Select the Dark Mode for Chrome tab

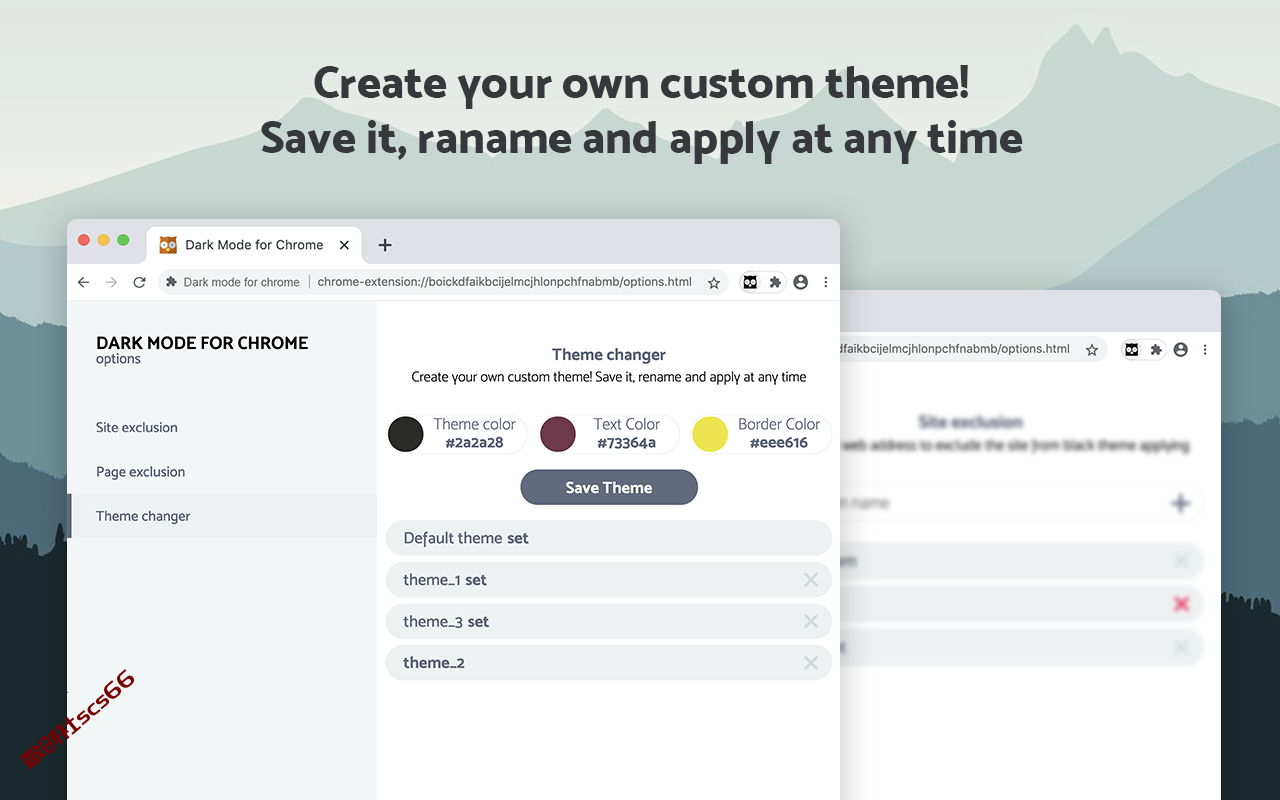[x=254, y=245]
